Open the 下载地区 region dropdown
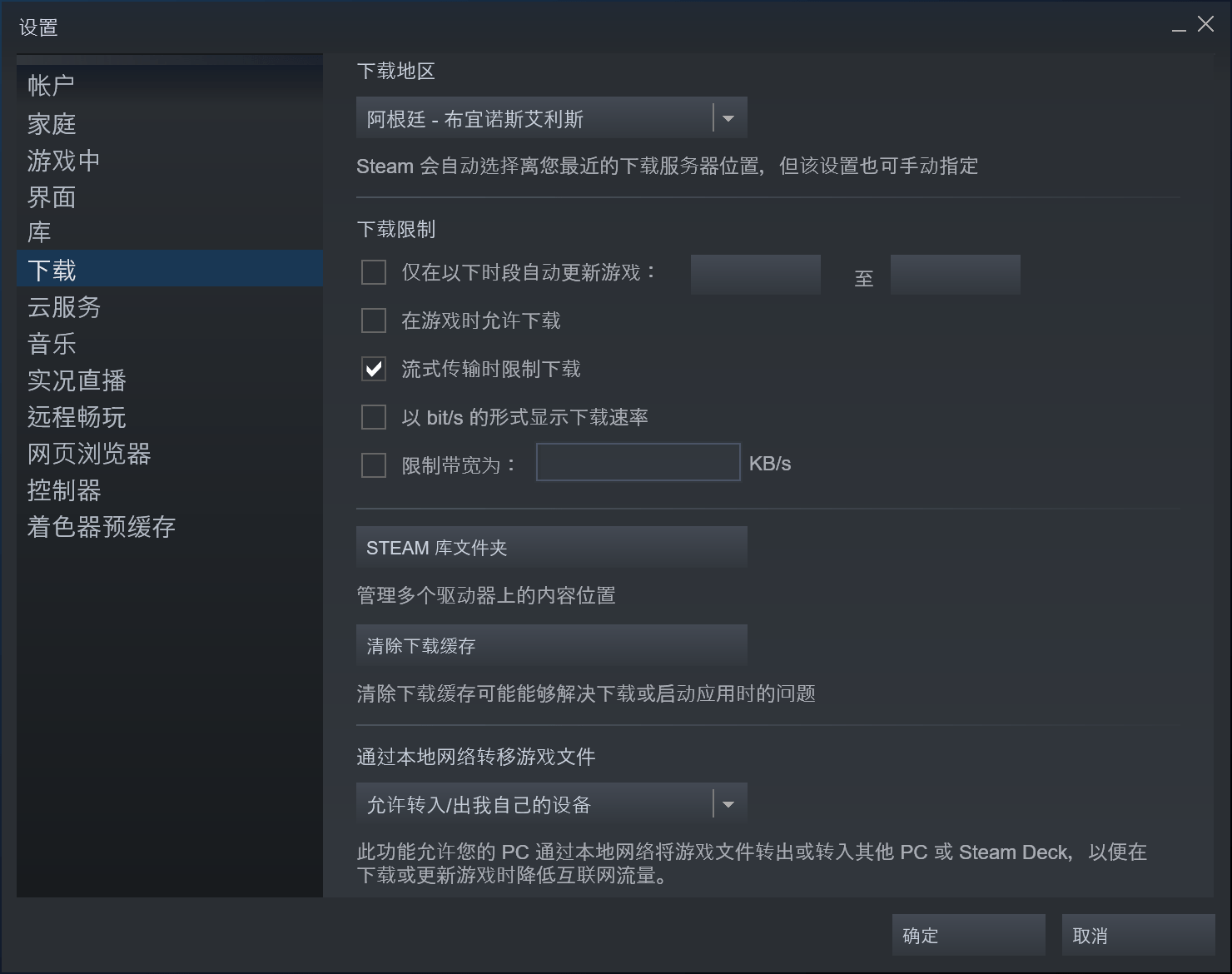Image resolution: width=1232 pixels, height=974 pixels. 551,117
